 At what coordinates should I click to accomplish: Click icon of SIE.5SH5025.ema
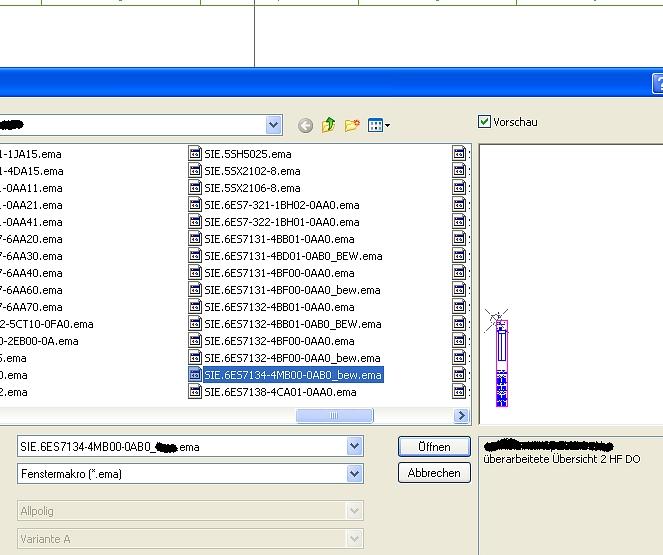(195, 153)
